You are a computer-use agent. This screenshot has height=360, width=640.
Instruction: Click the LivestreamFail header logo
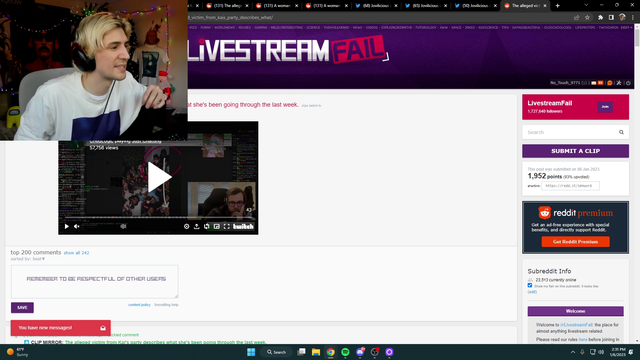click(x=288, y=50)
